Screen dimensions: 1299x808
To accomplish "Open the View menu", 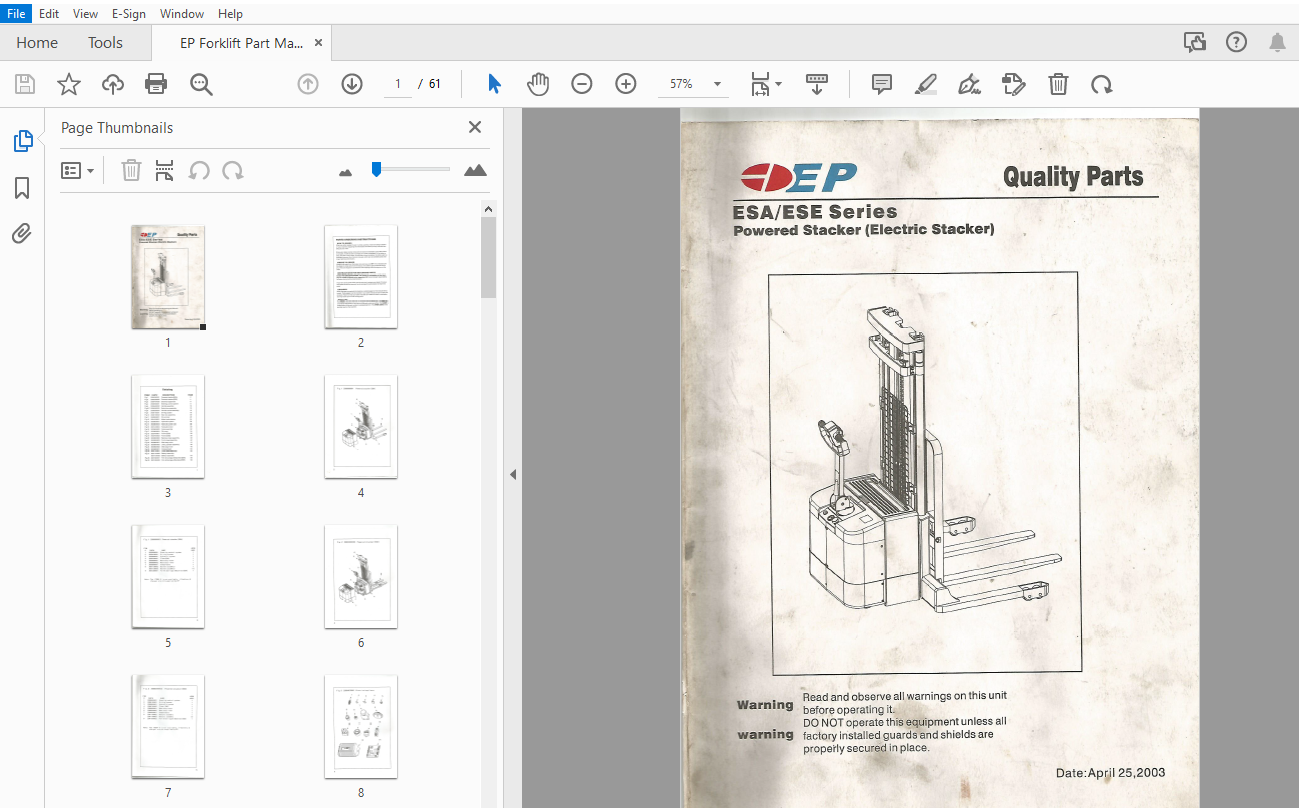I will pos(86,14).
